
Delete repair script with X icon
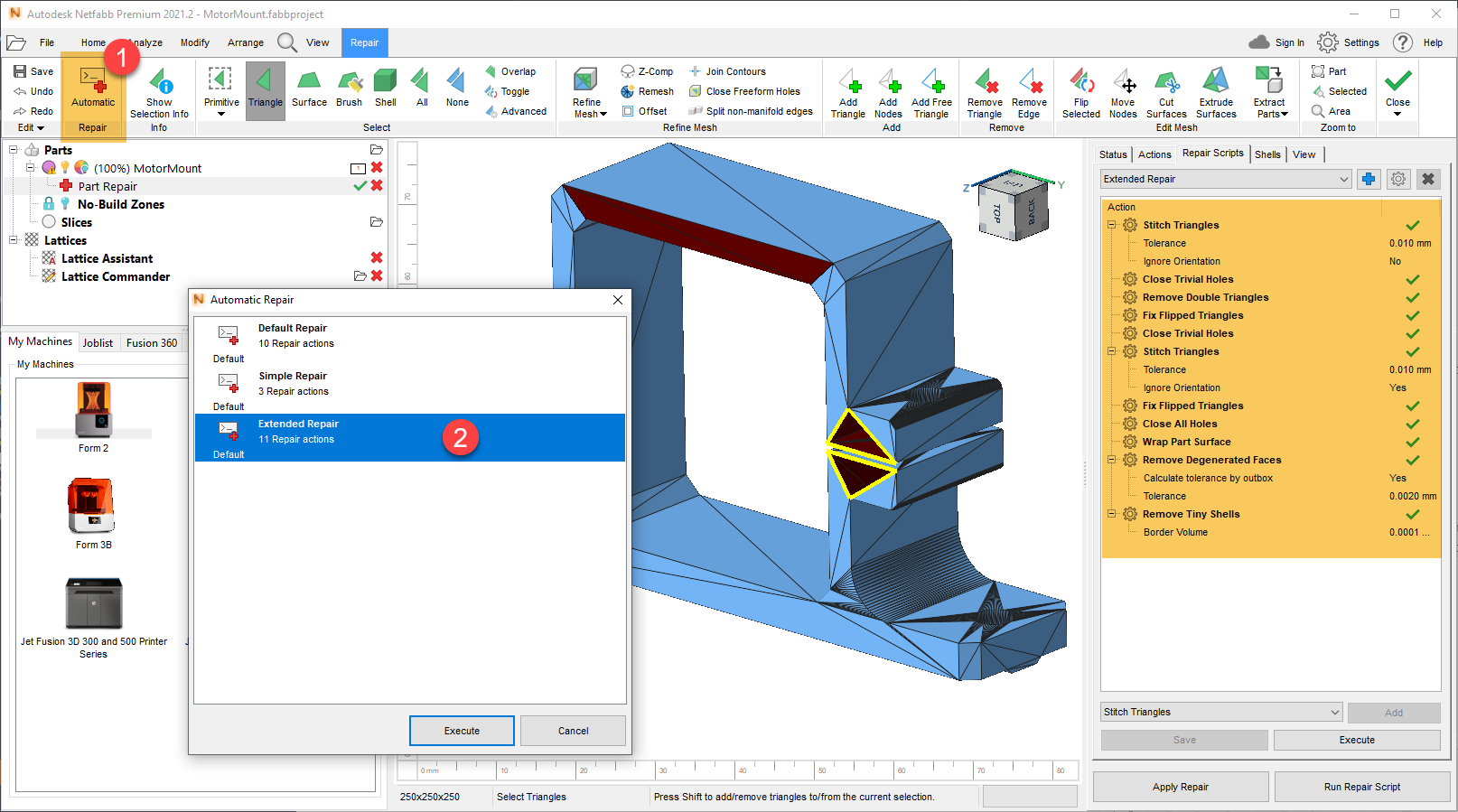coord(1428,179)
